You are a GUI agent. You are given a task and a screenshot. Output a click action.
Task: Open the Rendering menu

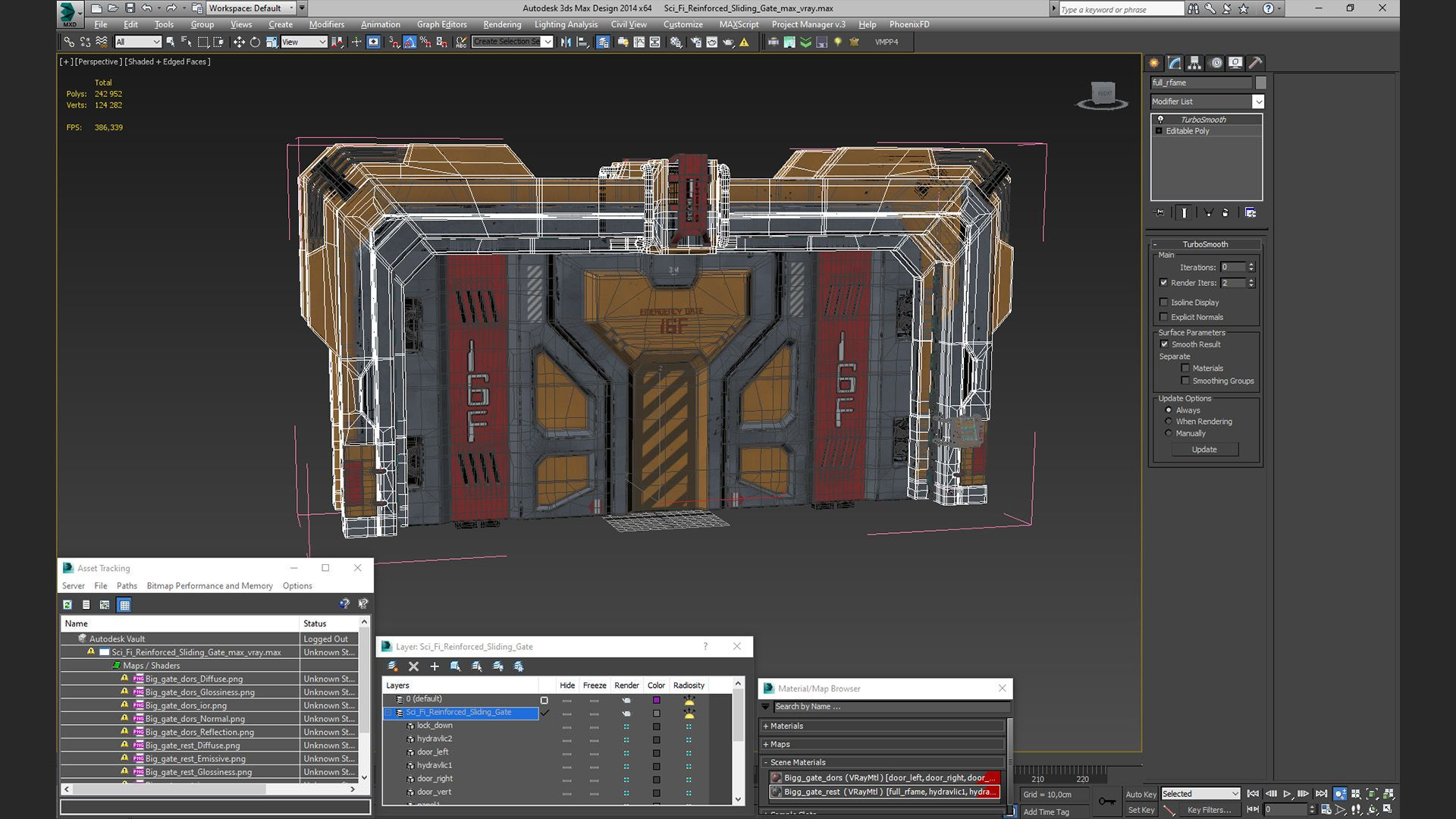point(501,24)
